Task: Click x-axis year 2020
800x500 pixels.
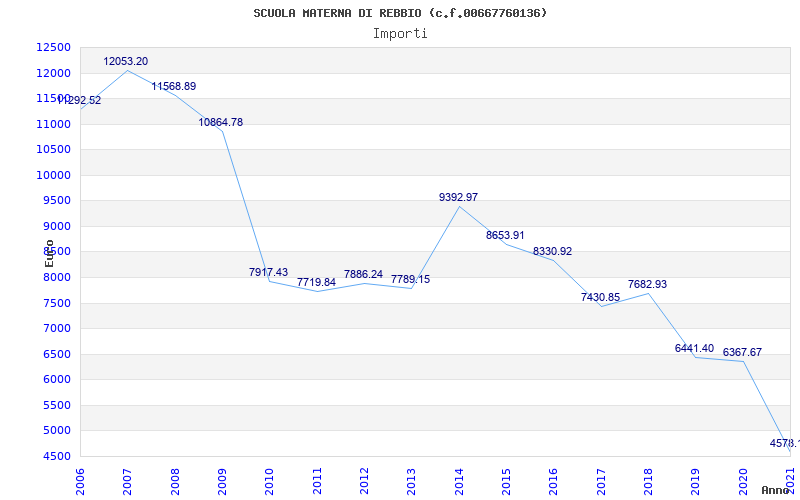Action: tap(743, 481)
